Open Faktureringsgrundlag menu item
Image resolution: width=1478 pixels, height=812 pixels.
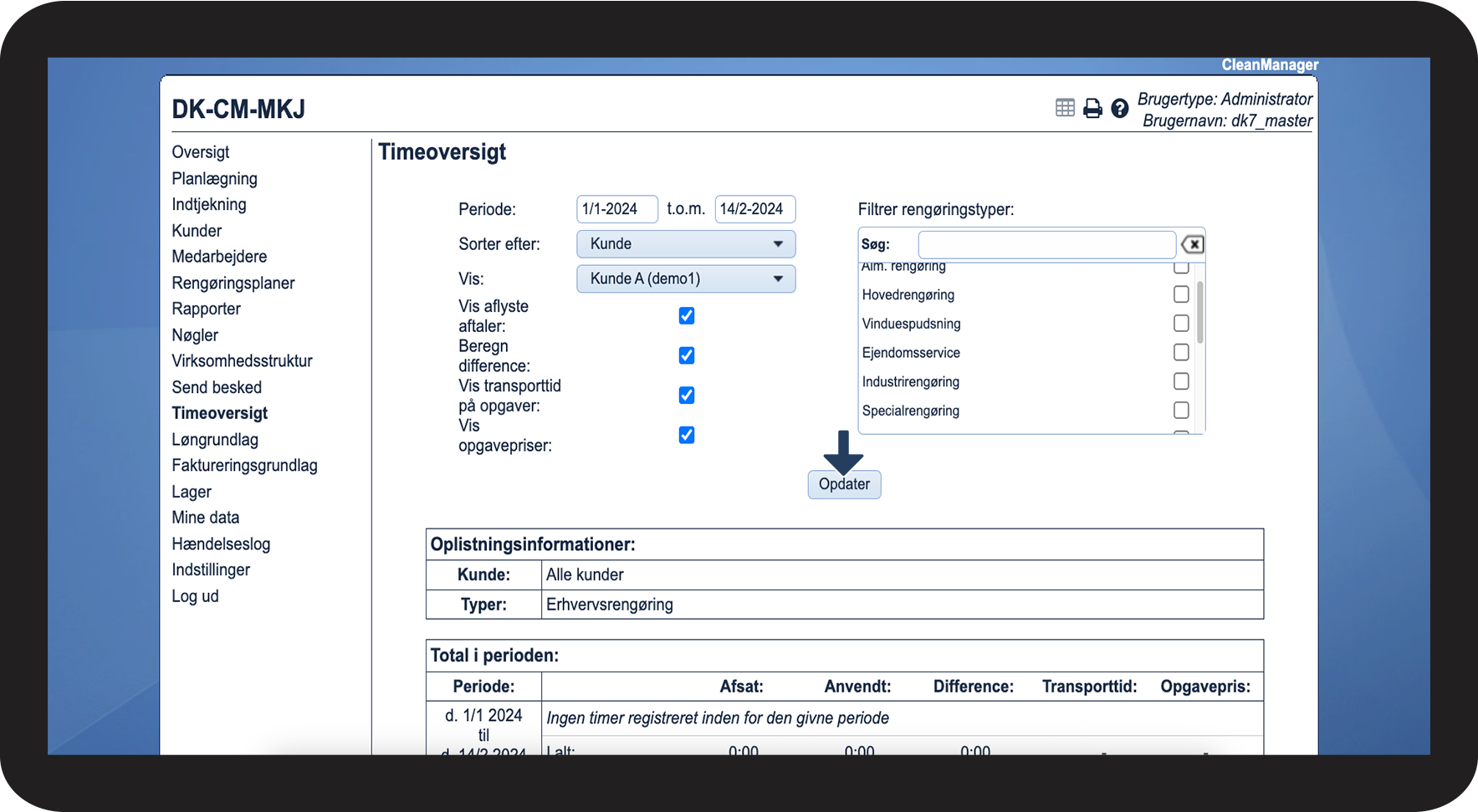pos(244,465)
